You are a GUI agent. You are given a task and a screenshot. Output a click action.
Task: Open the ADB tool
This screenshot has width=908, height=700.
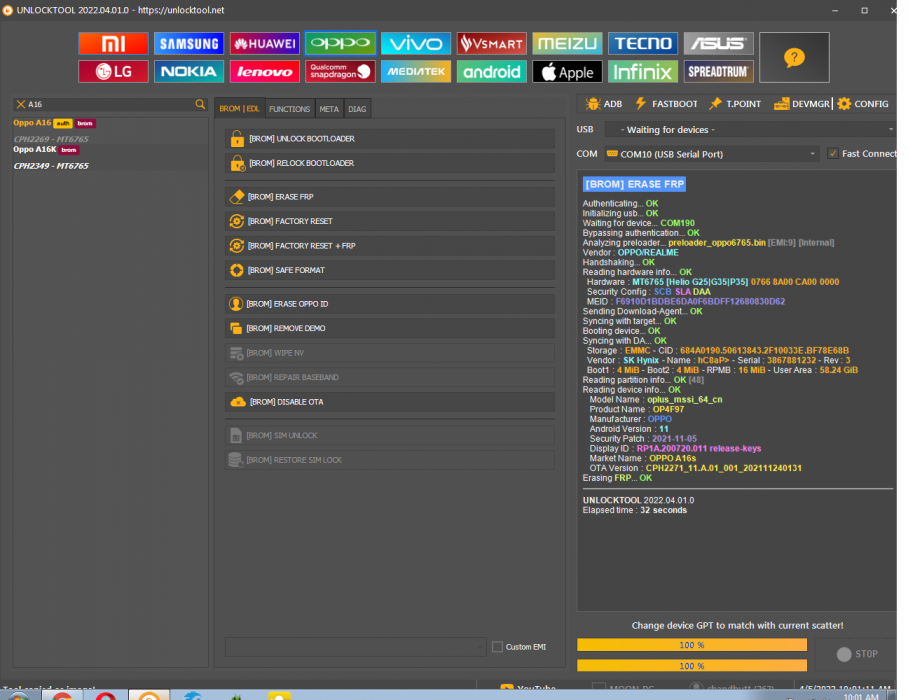click(x=604, y=104)
